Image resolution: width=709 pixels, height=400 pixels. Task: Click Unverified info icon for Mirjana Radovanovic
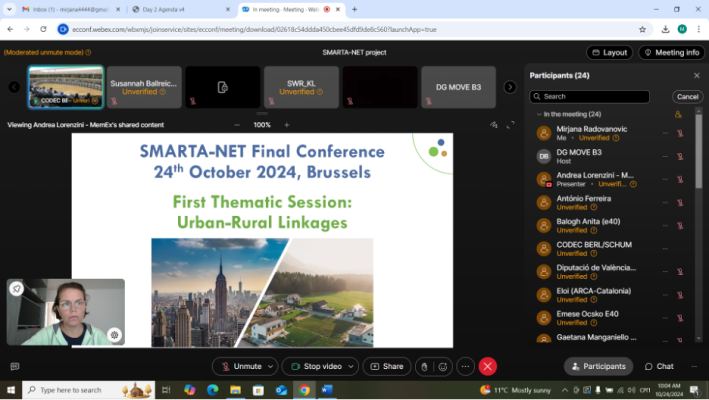coord(616,138)
